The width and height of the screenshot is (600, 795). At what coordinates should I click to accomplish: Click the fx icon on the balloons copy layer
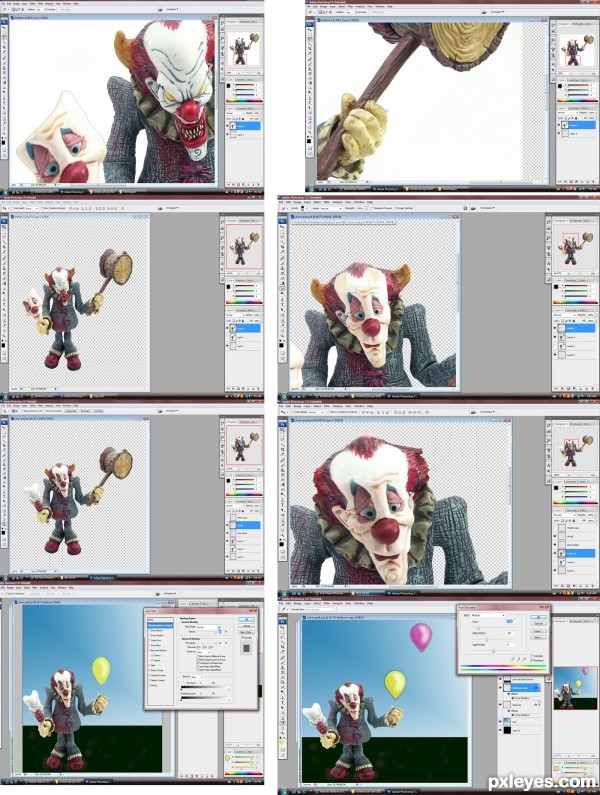coord(536,688)
